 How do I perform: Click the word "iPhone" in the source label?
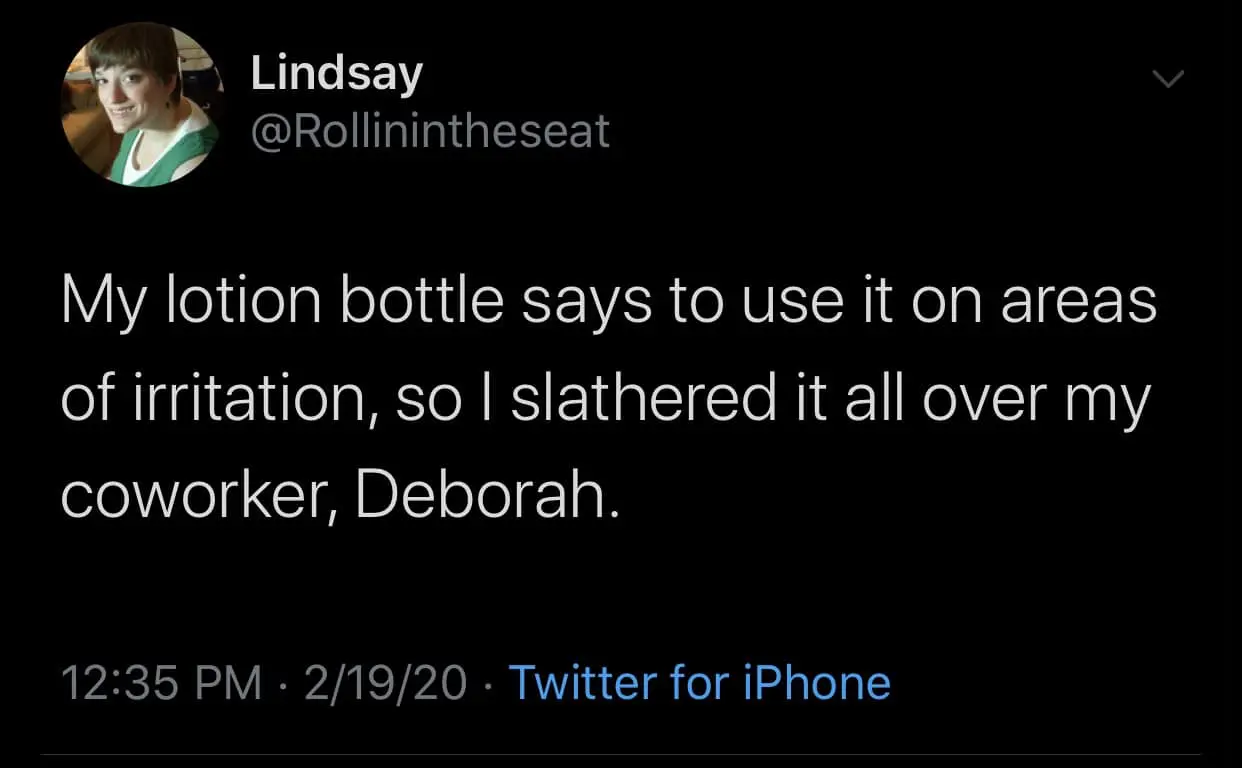817,684
